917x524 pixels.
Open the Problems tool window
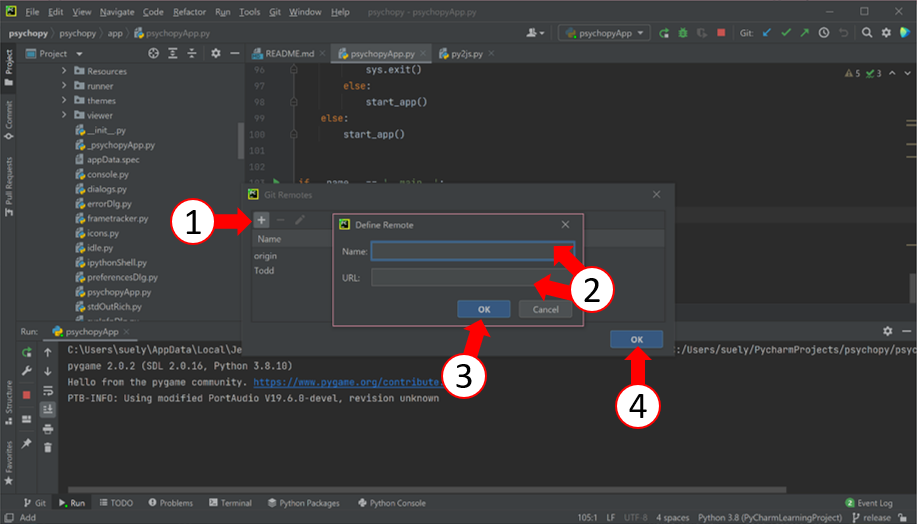click(x=170, y=503)
